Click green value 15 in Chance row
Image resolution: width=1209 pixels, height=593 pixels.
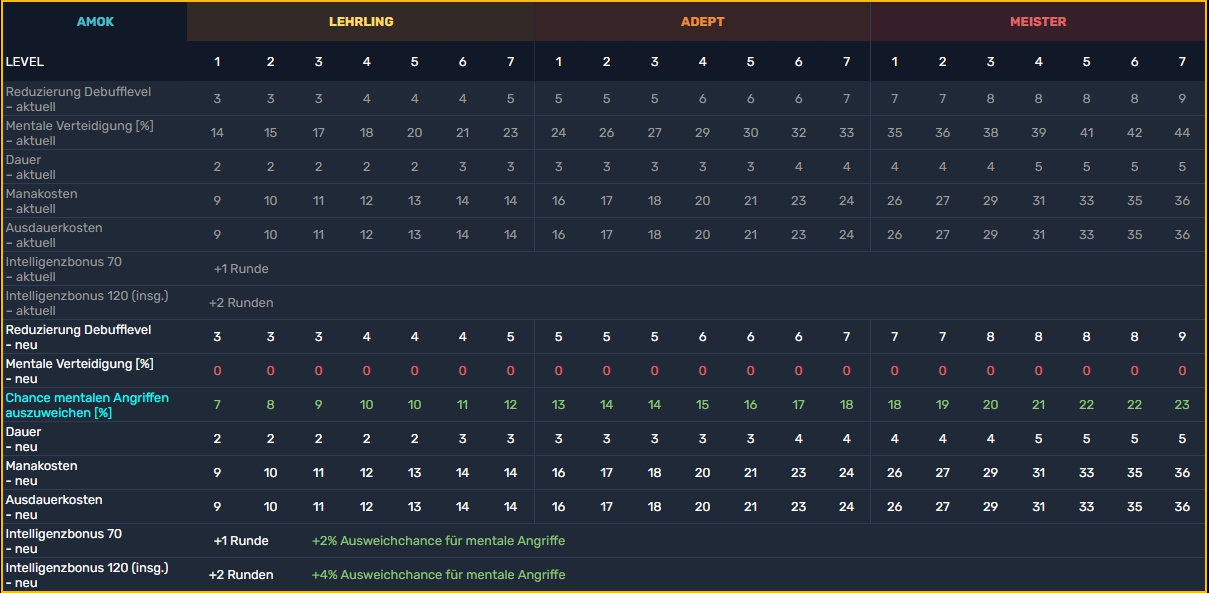click(x=703, y=404)
